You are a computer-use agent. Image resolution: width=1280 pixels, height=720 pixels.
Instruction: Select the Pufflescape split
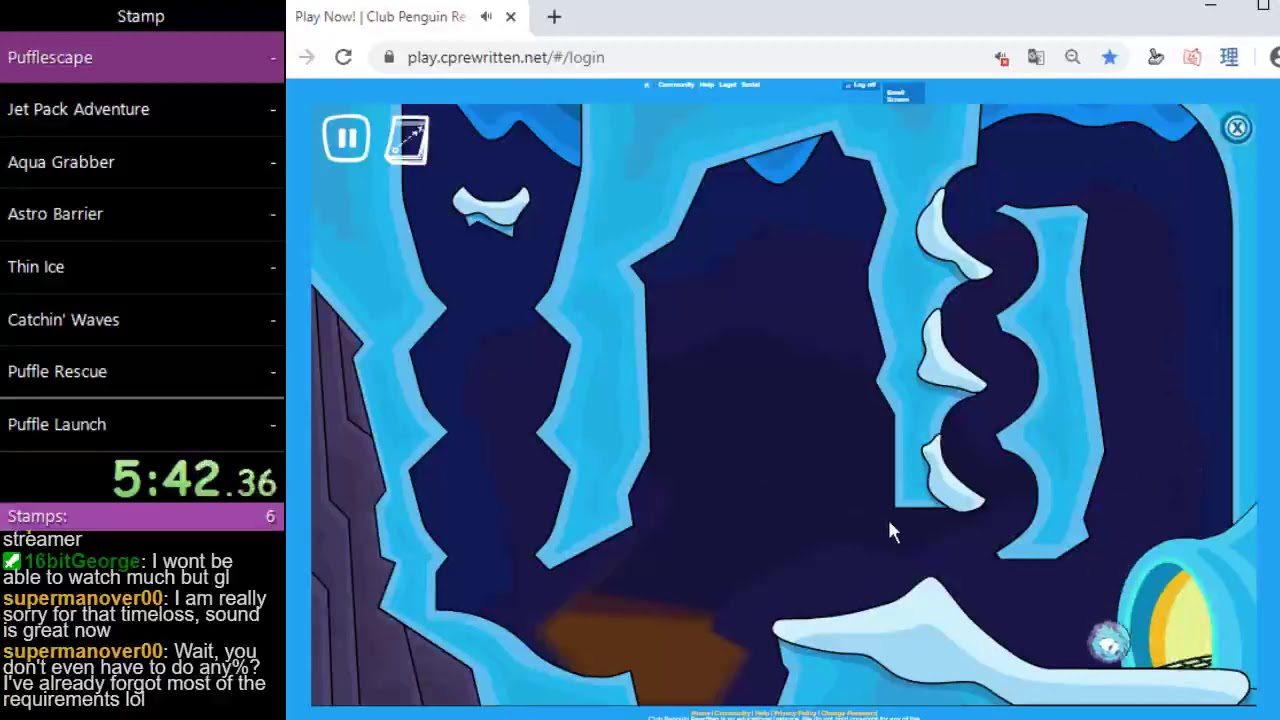(x=142, y=57)
